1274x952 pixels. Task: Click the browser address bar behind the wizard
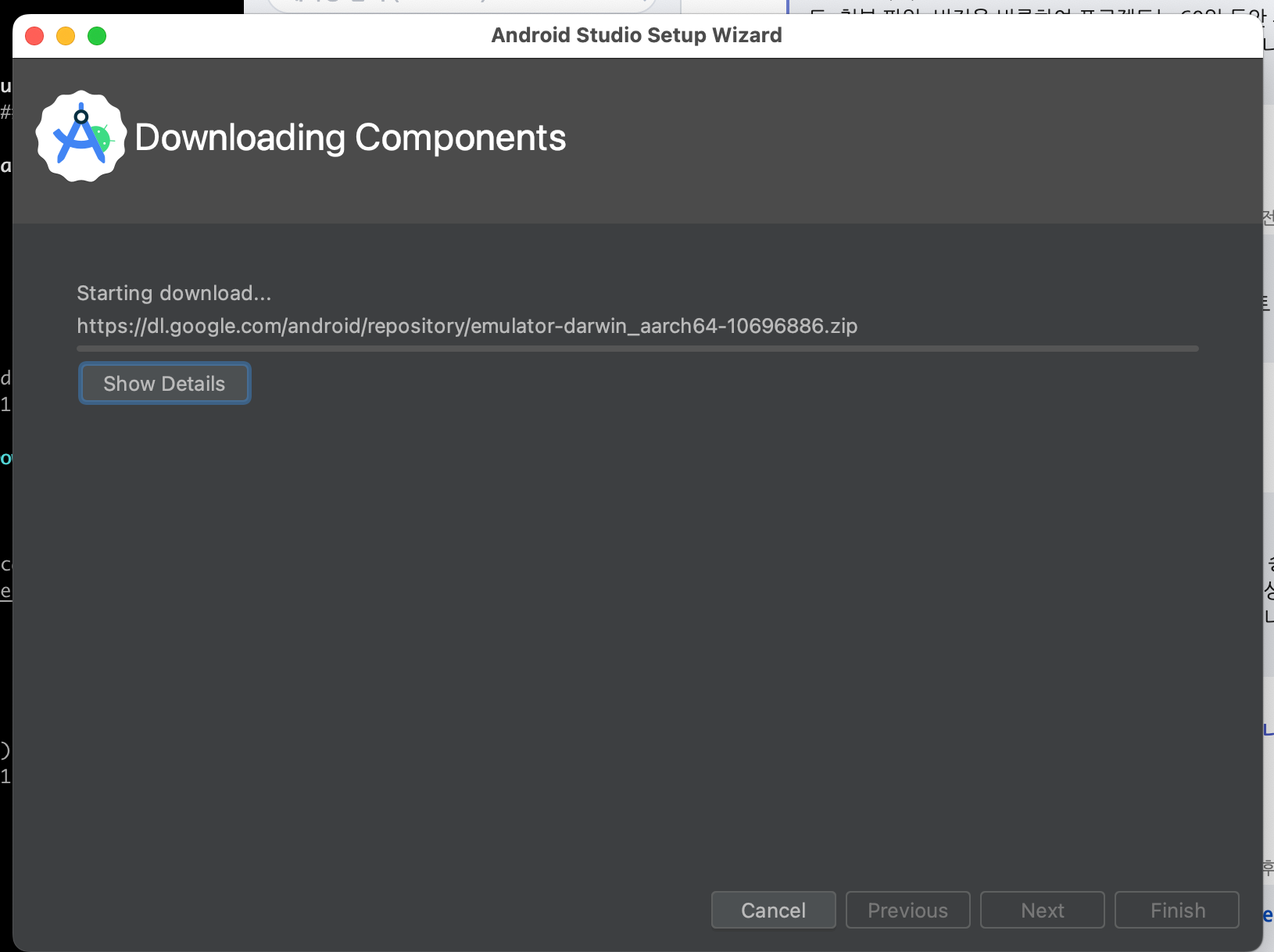click(x=461, y=5)
